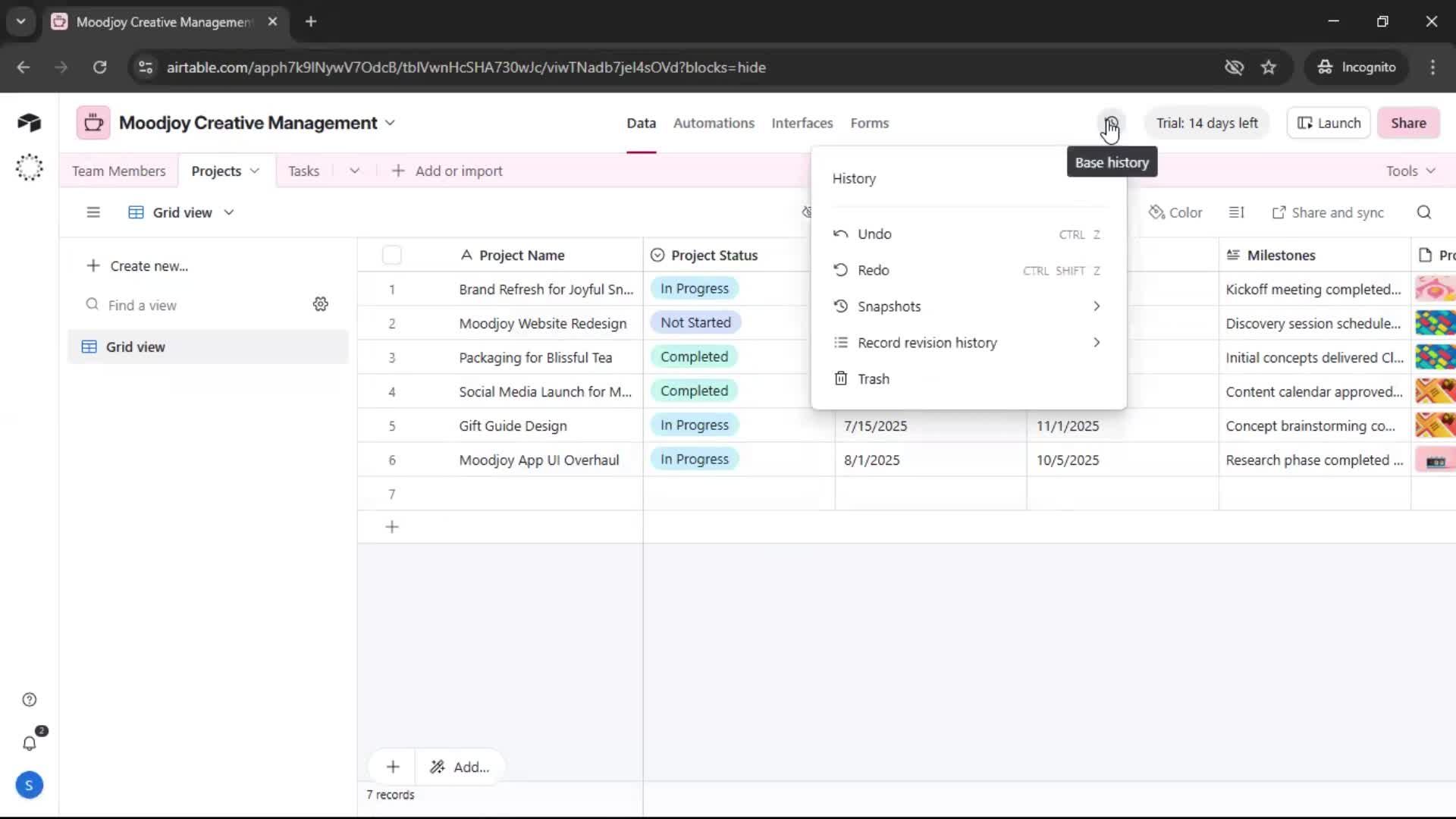Screen dimensions: 1456x819
Task: Click Create new view
Action: coord(137,266)
